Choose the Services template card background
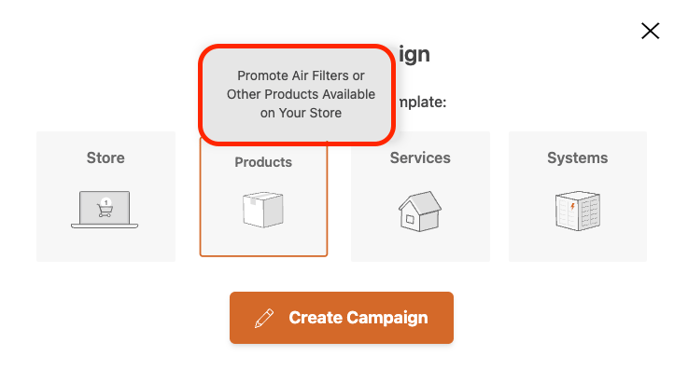 [420, 197]
